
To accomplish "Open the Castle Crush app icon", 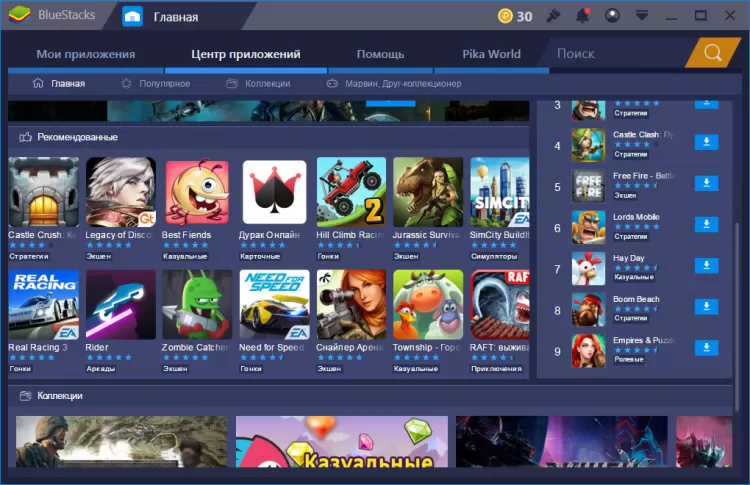I will point(44,192).
